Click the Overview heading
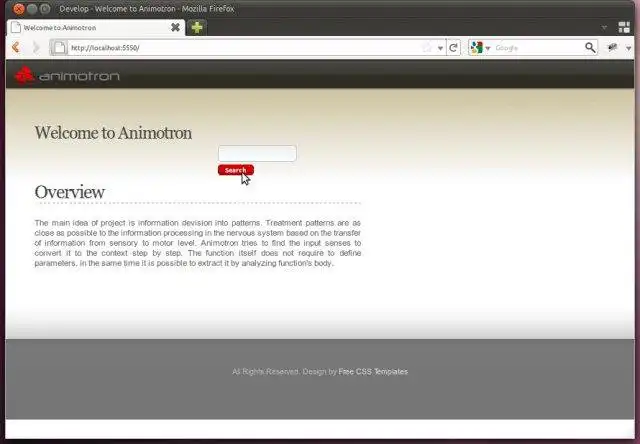 (70, 192)
